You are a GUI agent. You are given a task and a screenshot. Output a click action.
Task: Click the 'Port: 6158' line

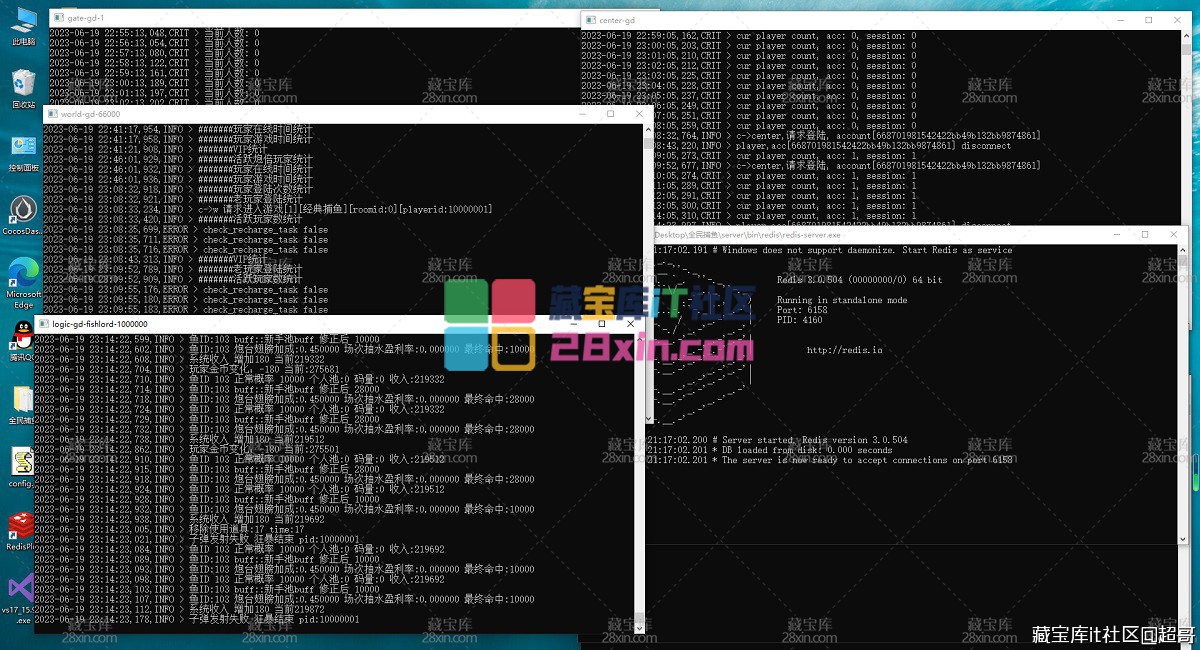tap(802, 310)
